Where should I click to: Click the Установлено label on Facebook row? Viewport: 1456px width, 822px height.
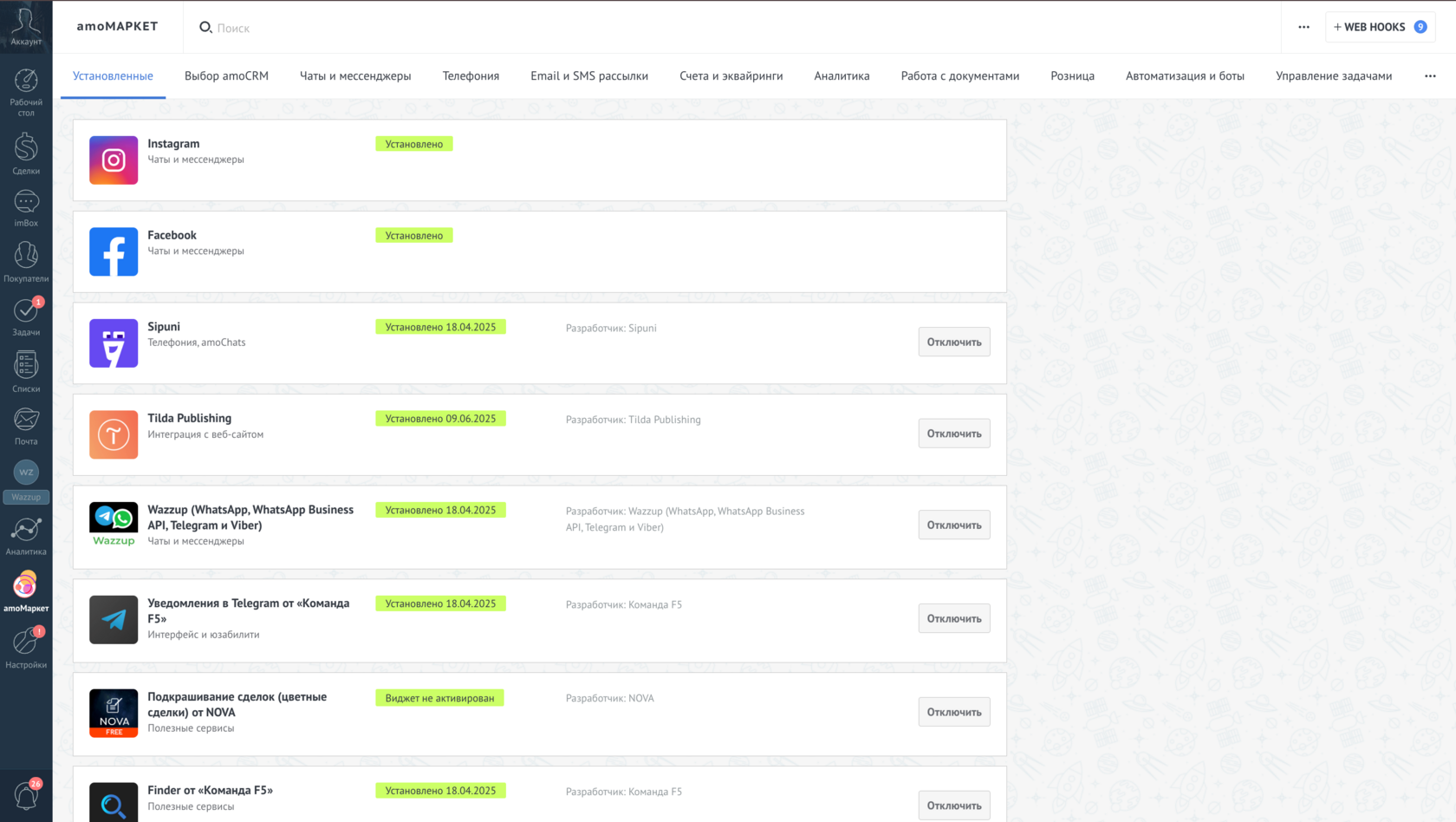click(x=414, y=236)
